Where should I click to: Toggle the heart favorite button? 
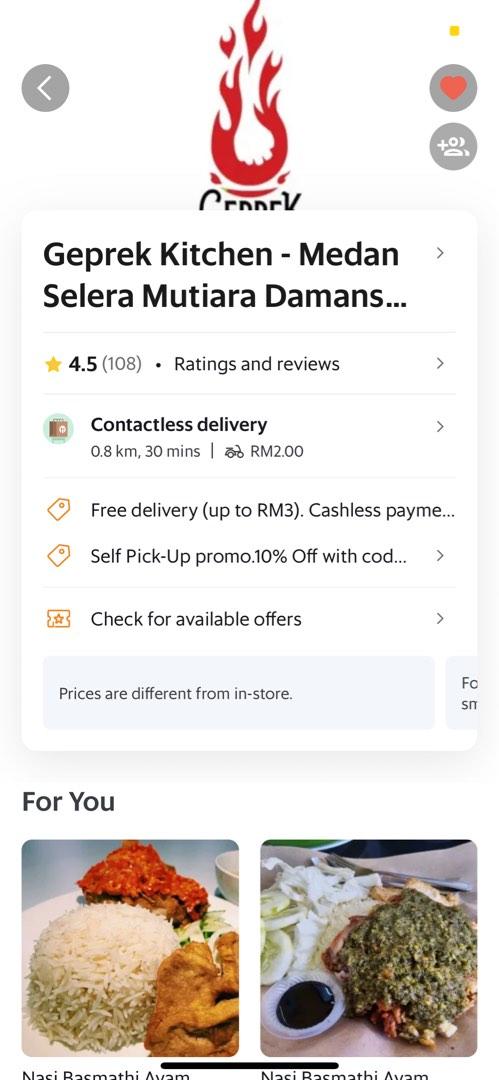pyautogui.click(x=453, y=88)
